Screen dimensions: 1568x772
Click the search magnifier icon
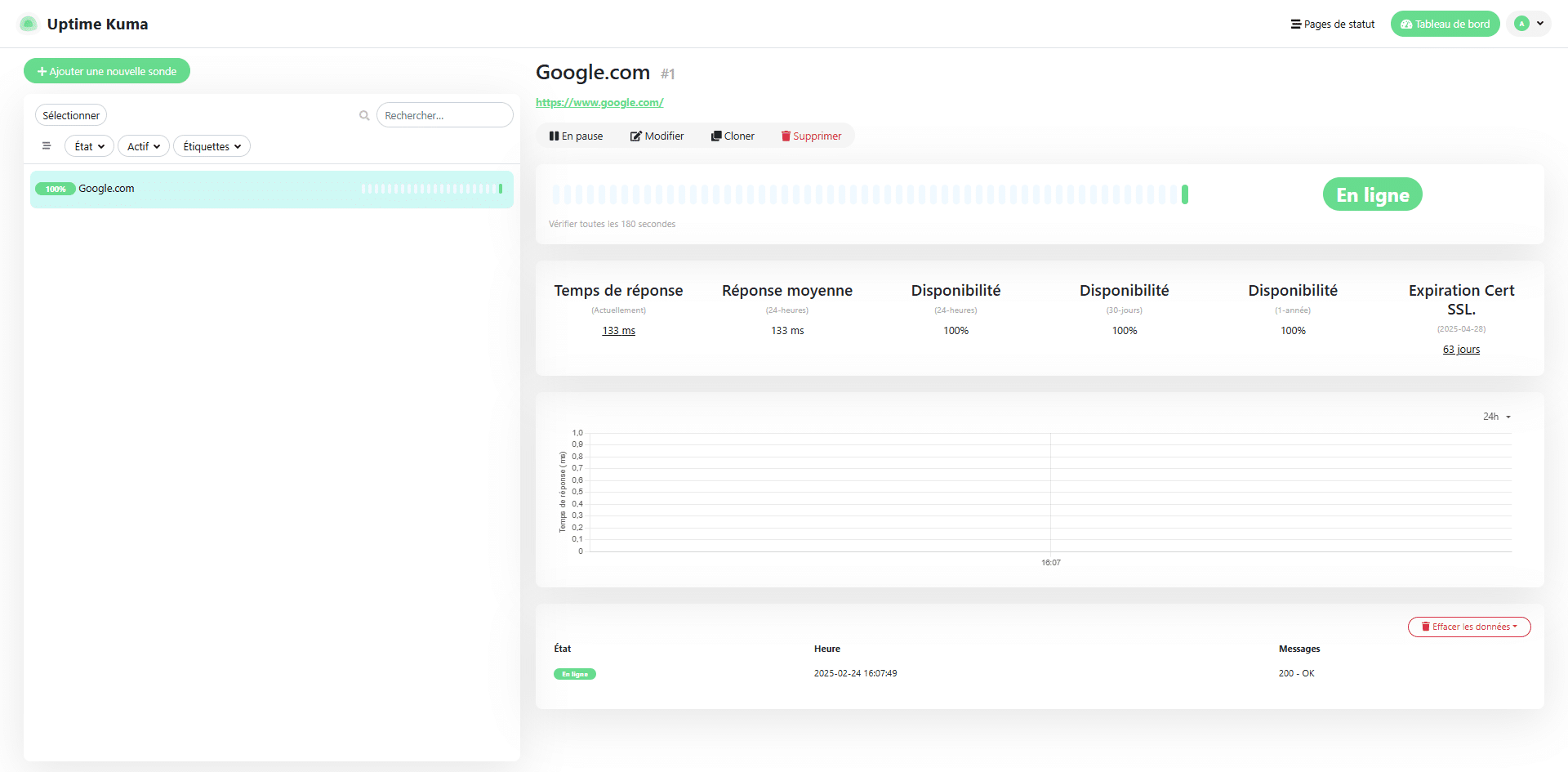(364, 116)
